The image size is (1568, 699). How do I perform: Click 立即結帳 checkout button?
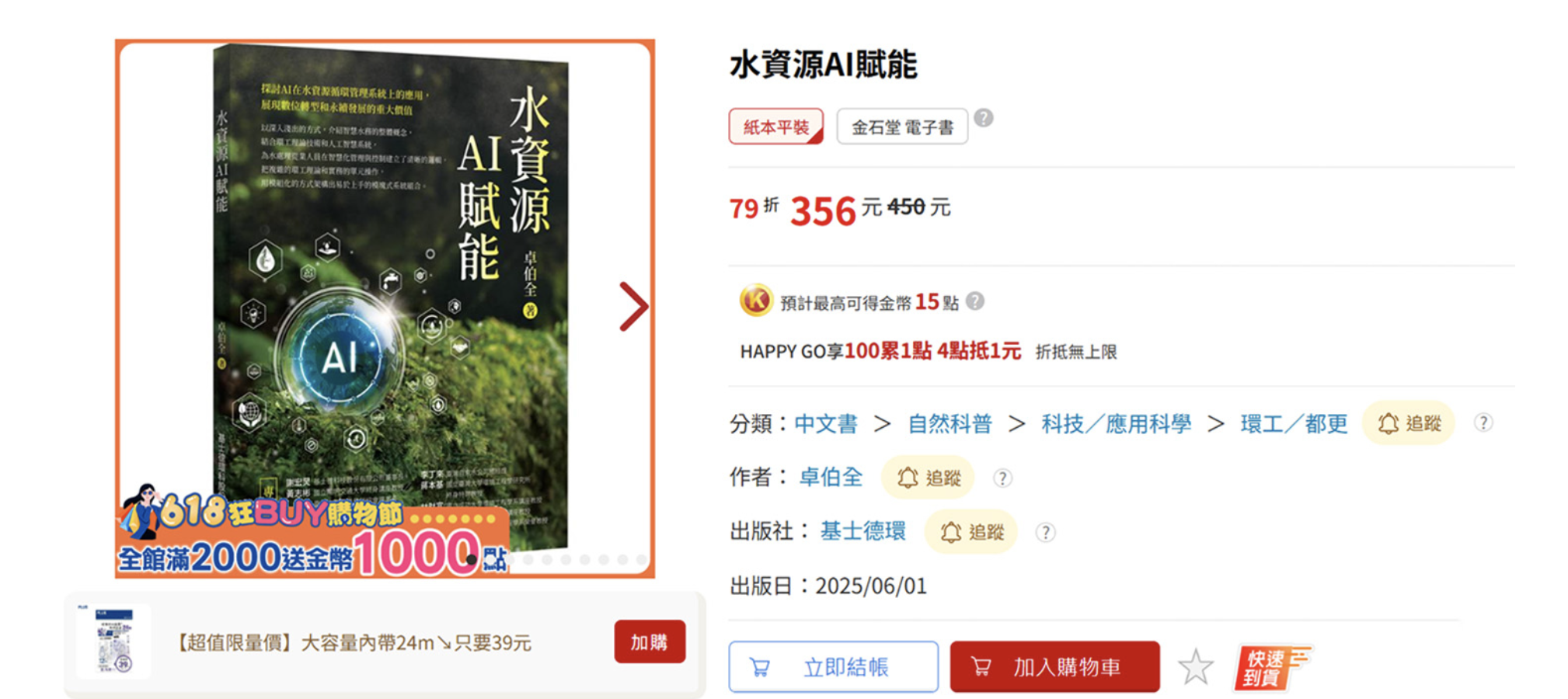833,666
